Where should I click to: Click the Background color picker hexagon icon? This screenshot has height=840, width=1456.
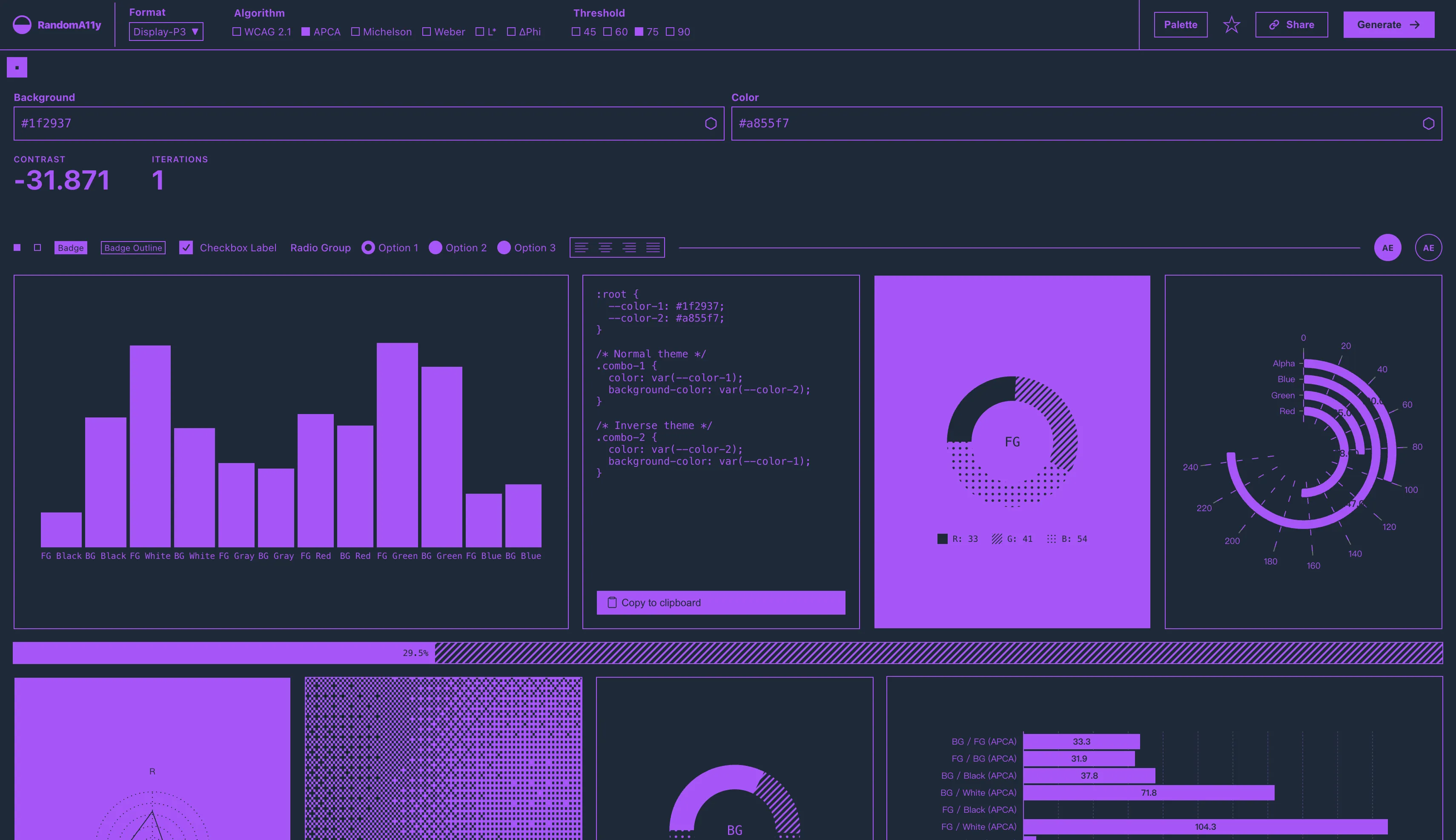[x=711, y=124]
